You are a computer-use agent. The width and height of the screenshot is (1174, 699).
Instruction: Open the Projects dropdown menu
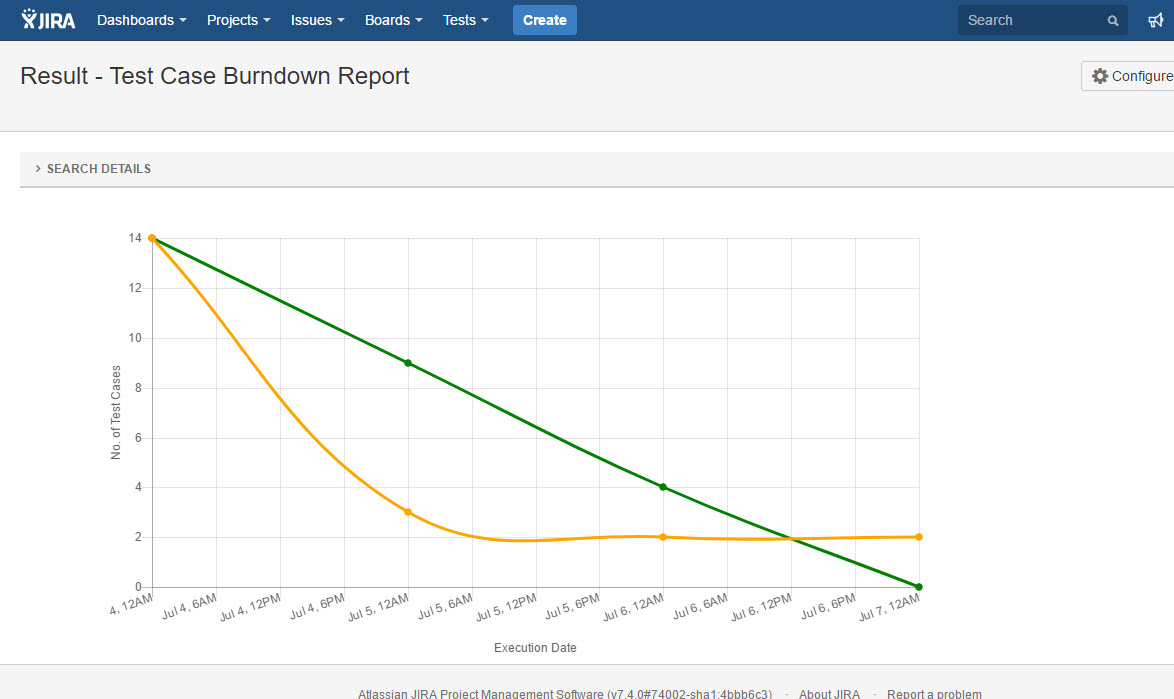[x=238, y=20]
